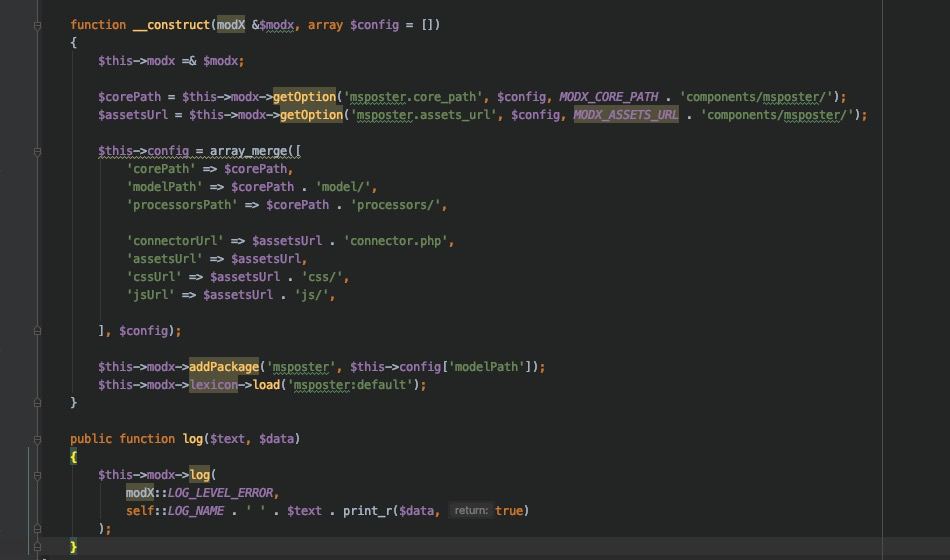Screen dimensions: 950x560
Task: Click 'getOption' on the $corePath line
Action: coord(304,97)
